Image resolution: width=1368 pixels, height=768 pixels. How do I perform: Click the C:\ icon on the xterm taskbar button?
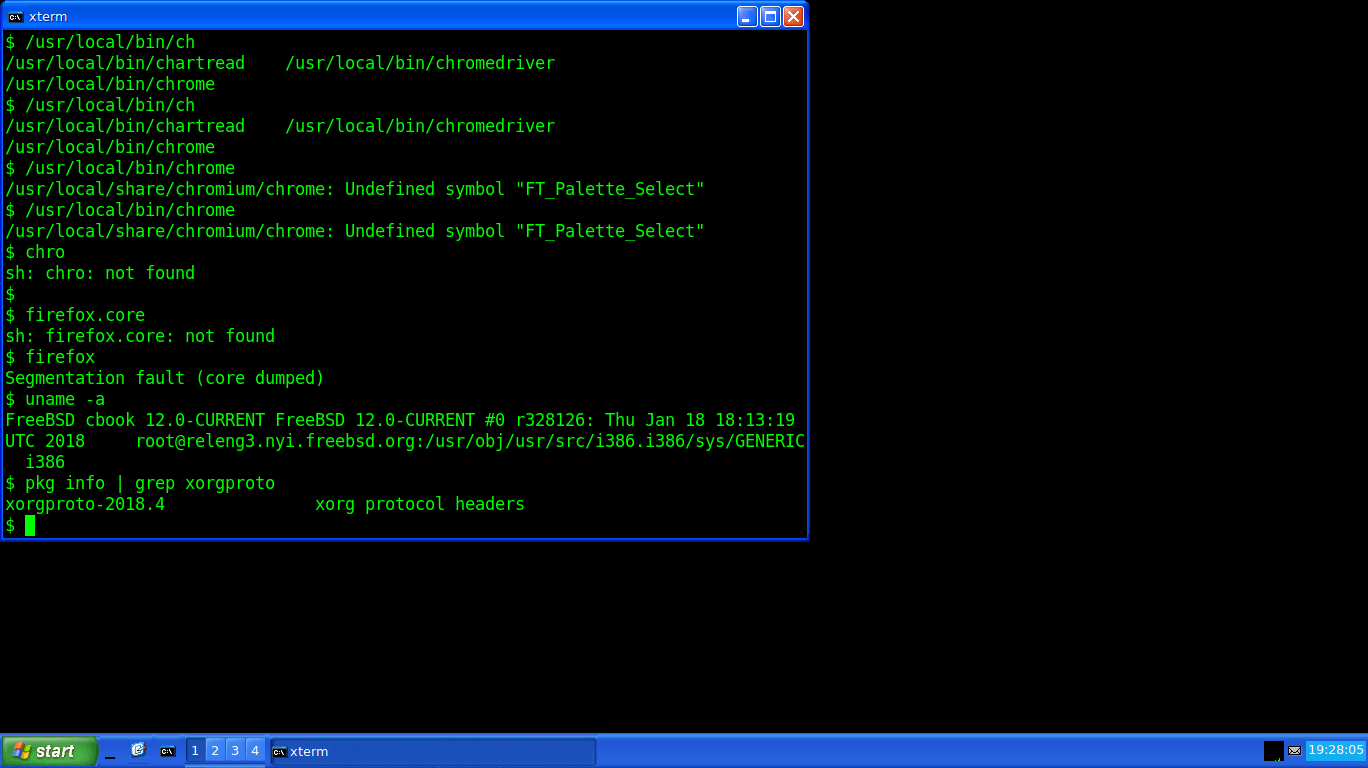pos(279,751)
